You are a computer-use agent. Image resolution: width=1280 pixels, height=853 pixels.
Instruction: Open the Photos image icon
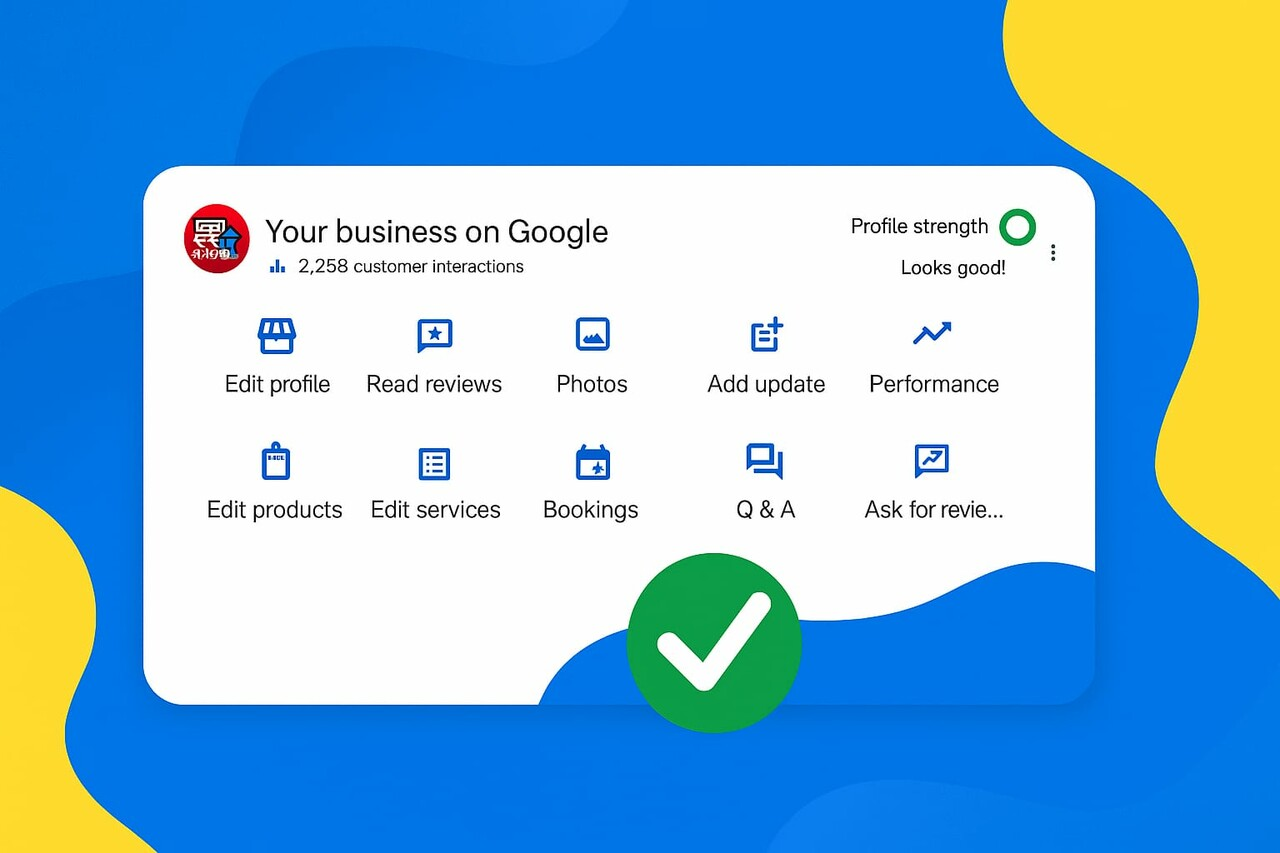coord(592,335)
